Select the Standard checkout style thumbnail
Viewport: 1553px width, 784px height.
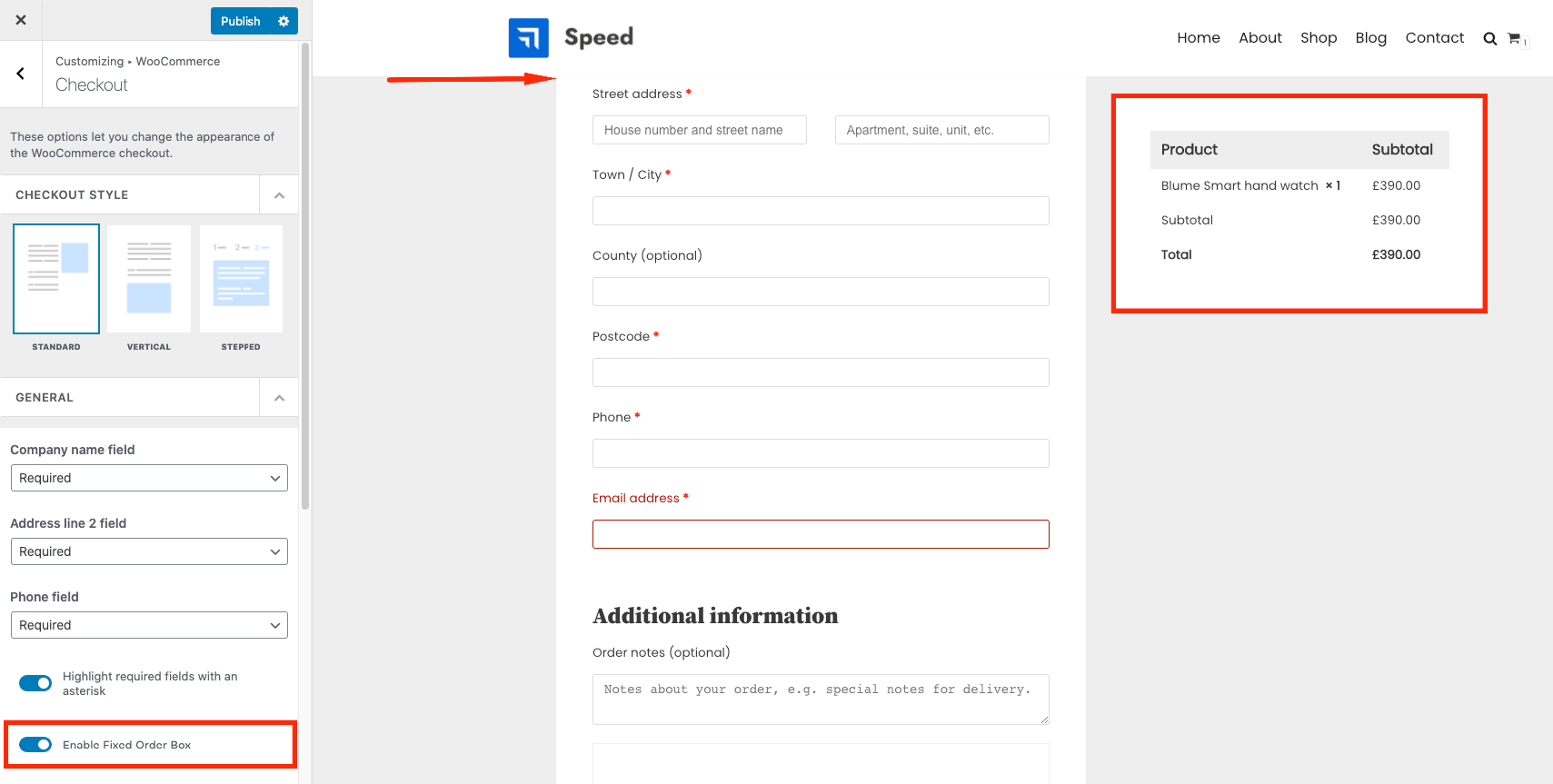click(56, 279)
